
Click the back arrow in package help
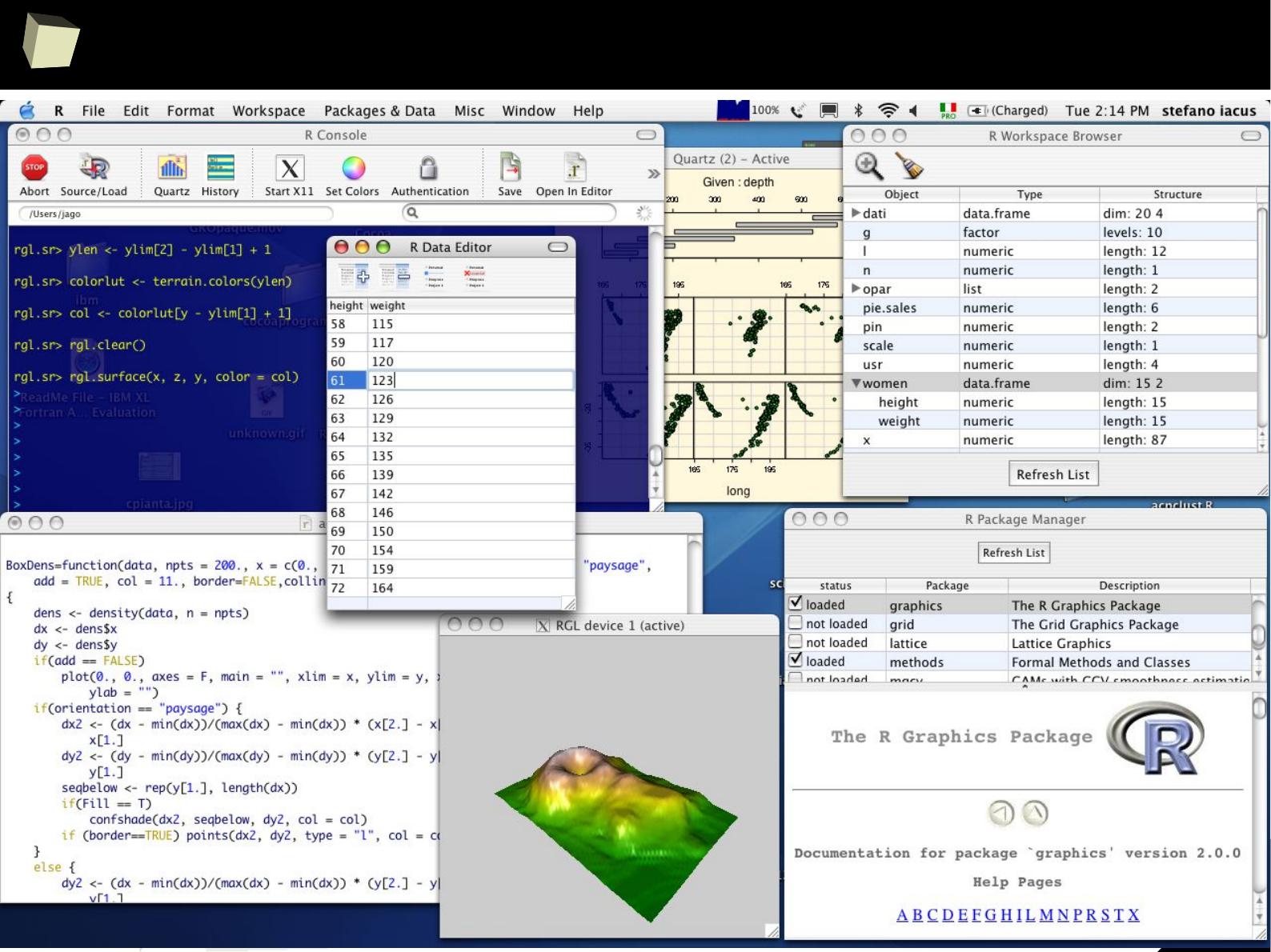pos(1001,813)
